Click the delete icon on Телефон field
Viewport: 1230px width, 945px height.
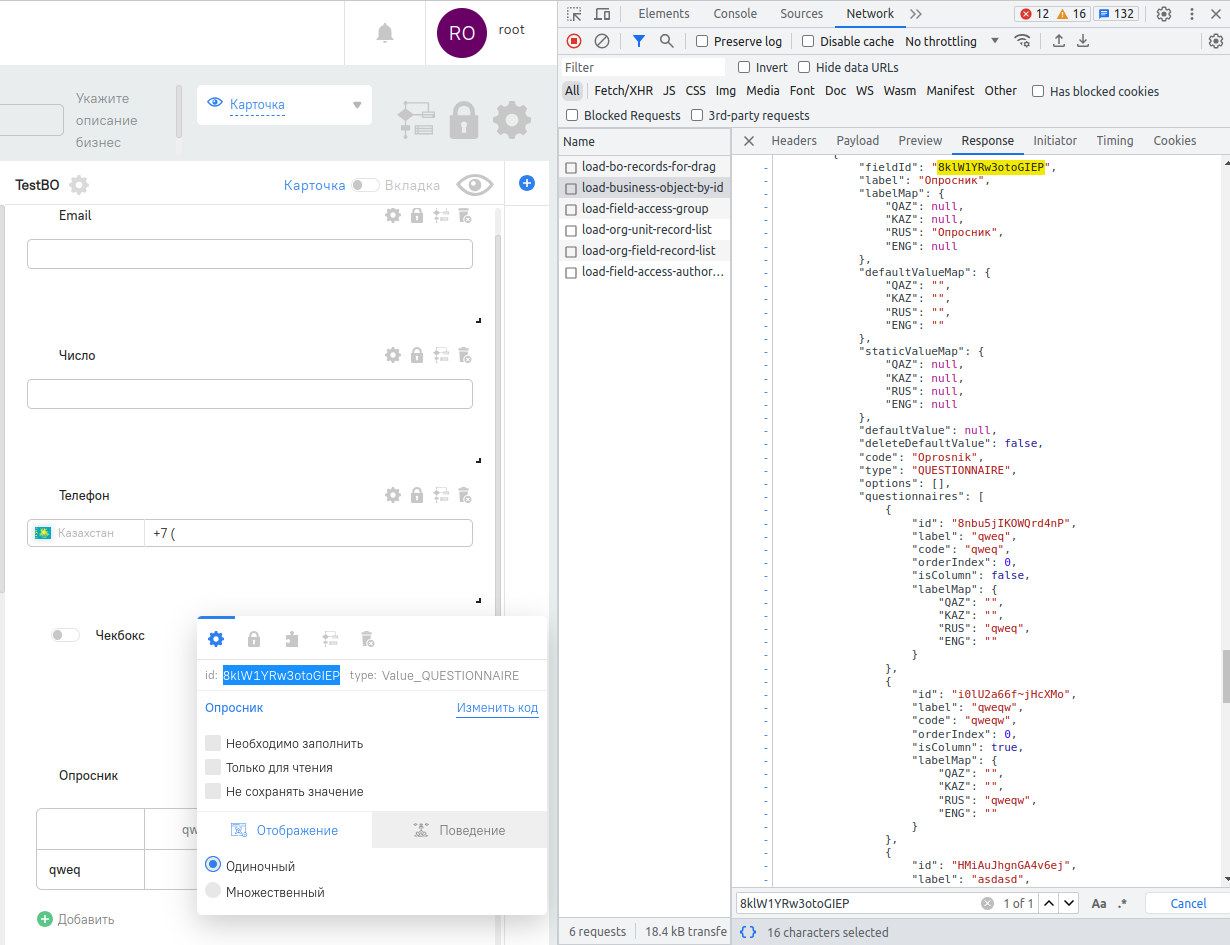(464, 495)
